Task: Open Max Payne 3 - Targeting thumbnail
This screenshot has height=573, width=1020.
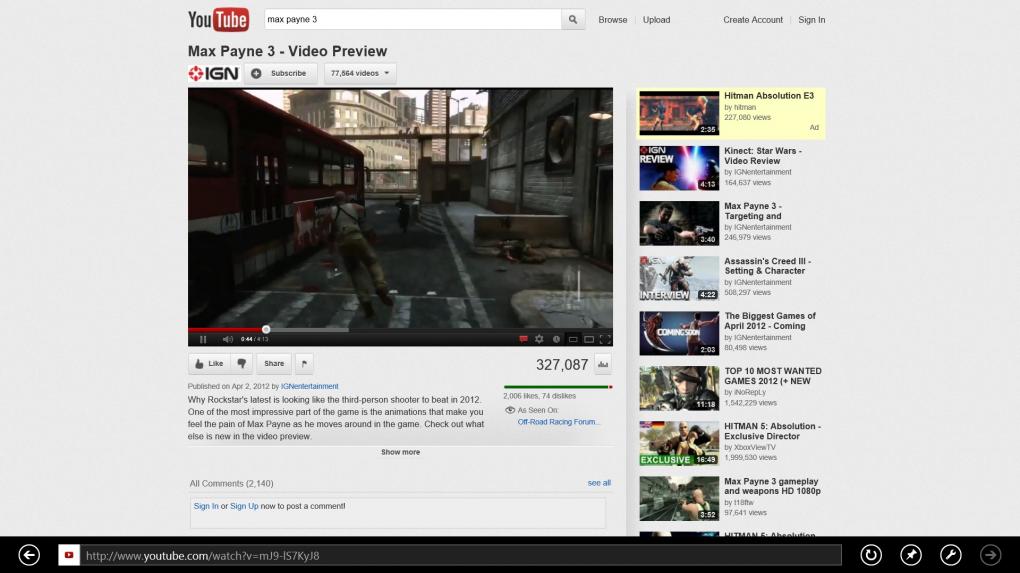Action: click(x=678, y=223)
